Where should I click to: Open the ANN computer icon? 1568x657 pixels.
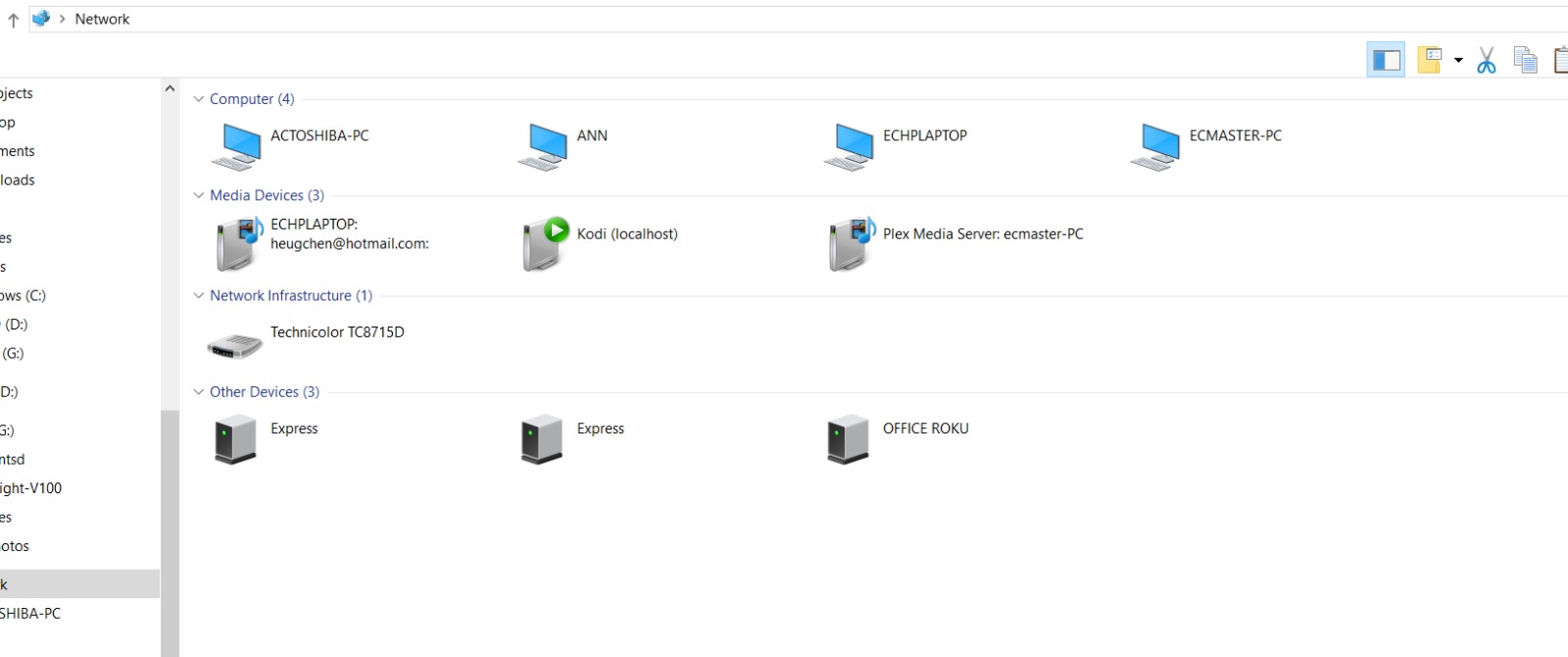tap(543, 148)
